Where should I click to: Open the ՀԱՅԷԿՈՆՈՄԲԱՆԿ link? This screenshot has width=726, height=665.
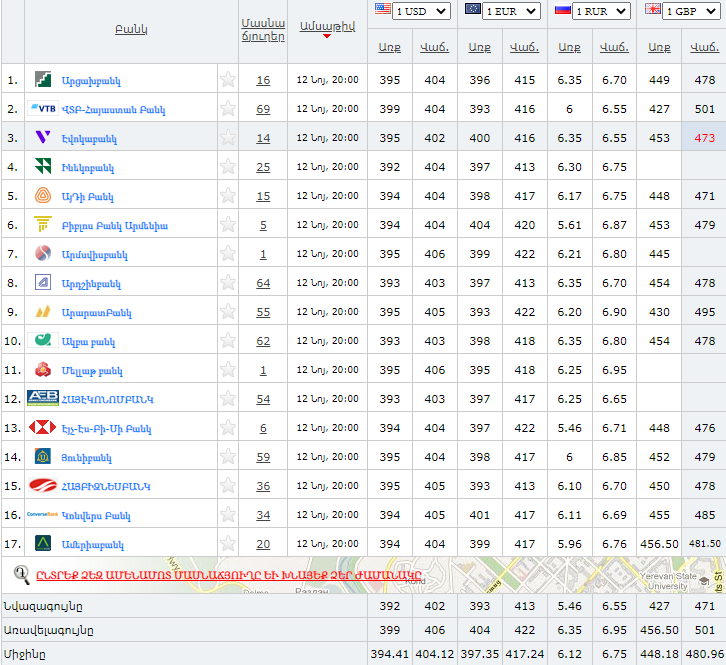tap(107, 399)
